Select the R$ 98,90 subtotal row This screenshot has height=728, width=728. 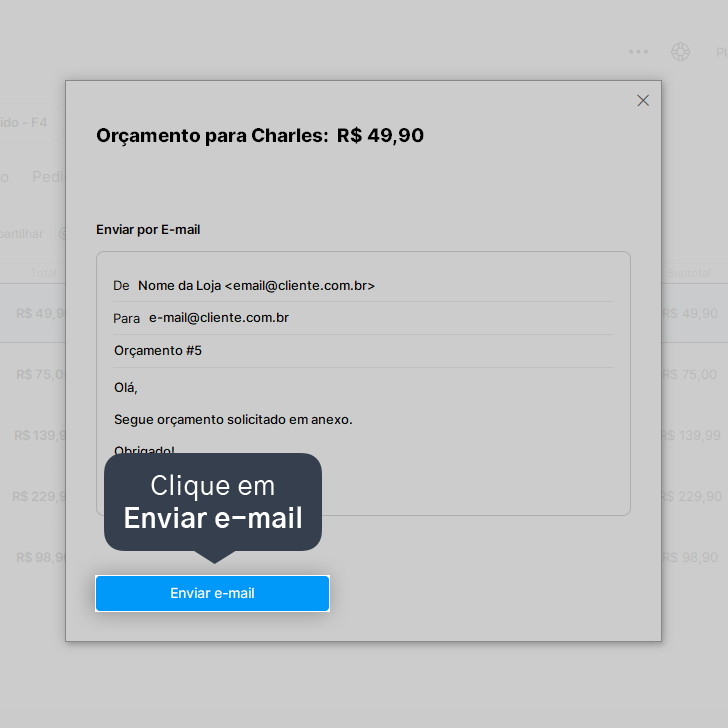[x=690, y=557]
